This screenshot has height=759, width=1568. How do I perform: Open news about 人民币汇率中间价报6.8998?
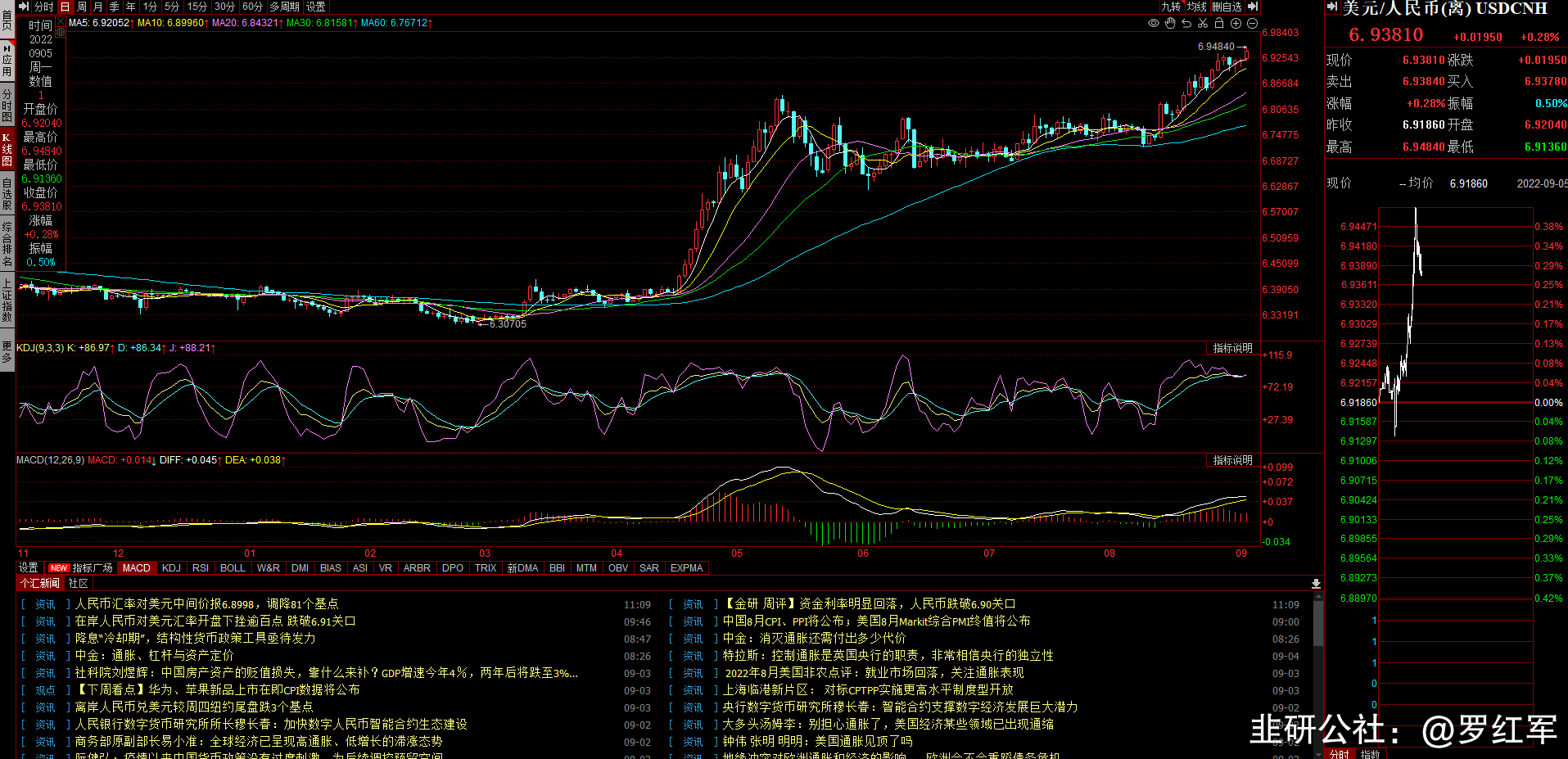coord(206,604)
